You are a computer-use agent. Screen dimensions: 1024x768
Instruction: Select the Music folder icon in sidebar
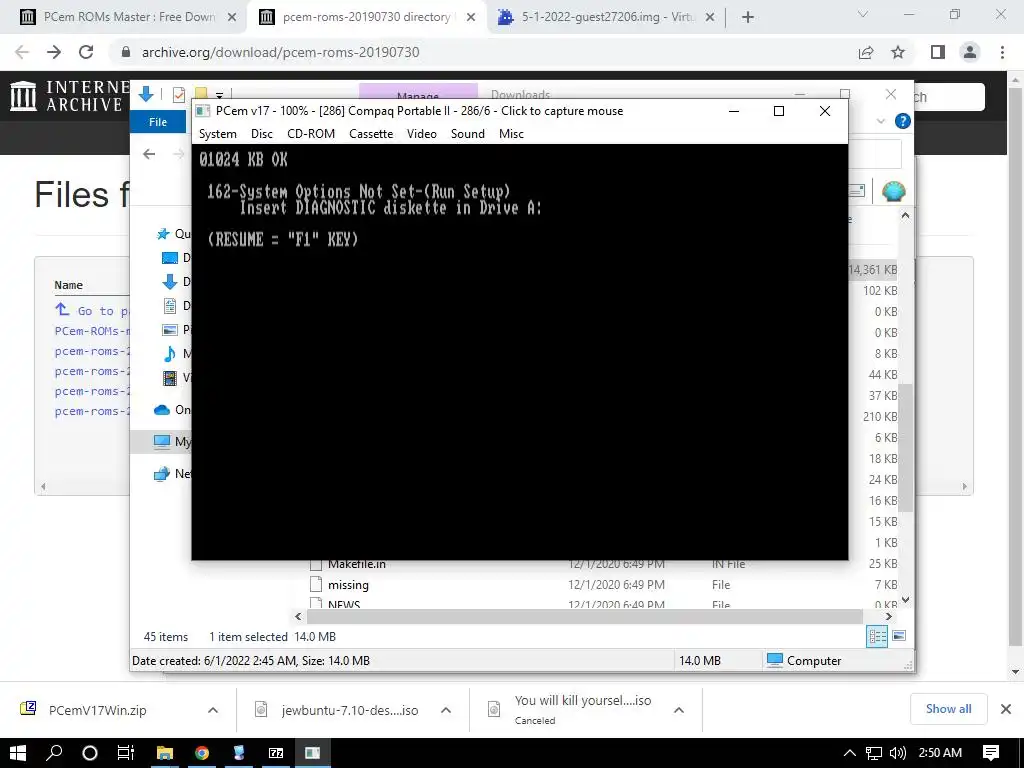pyautogui.click(x=170, y=354)
